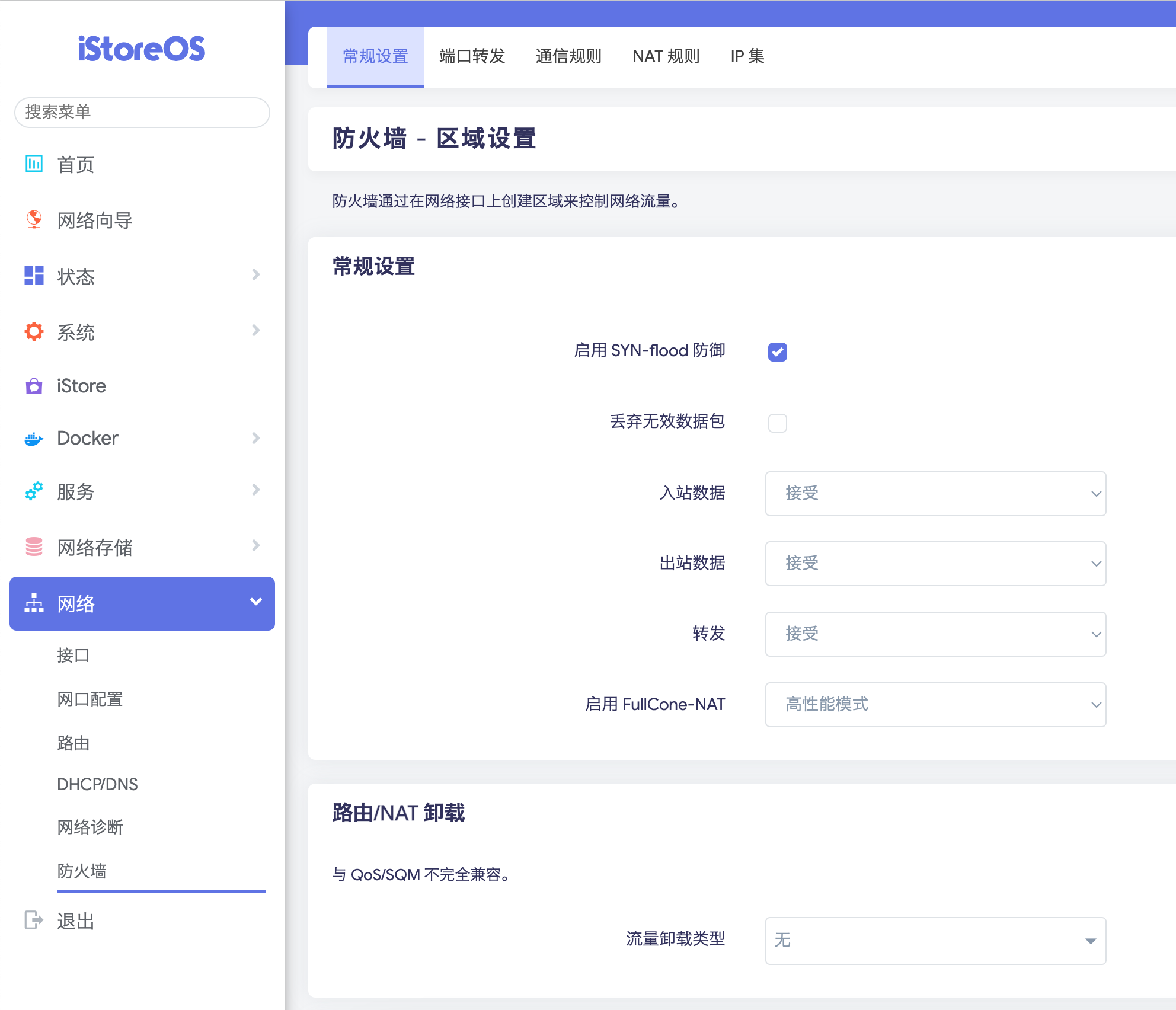The image size is (1176, 1010).
Task: Open the 接口 interfaces page link
Action: (x=73, y=655)
